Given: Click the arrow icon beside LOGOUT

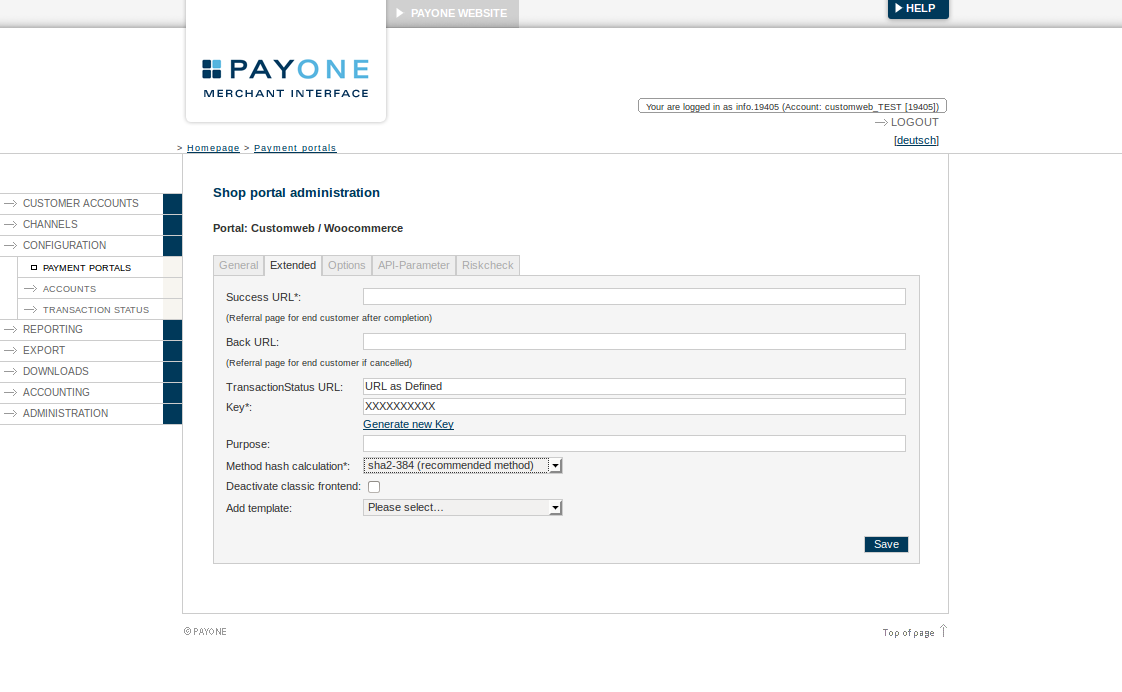Looking at the screenshot, I should (881, 123).
